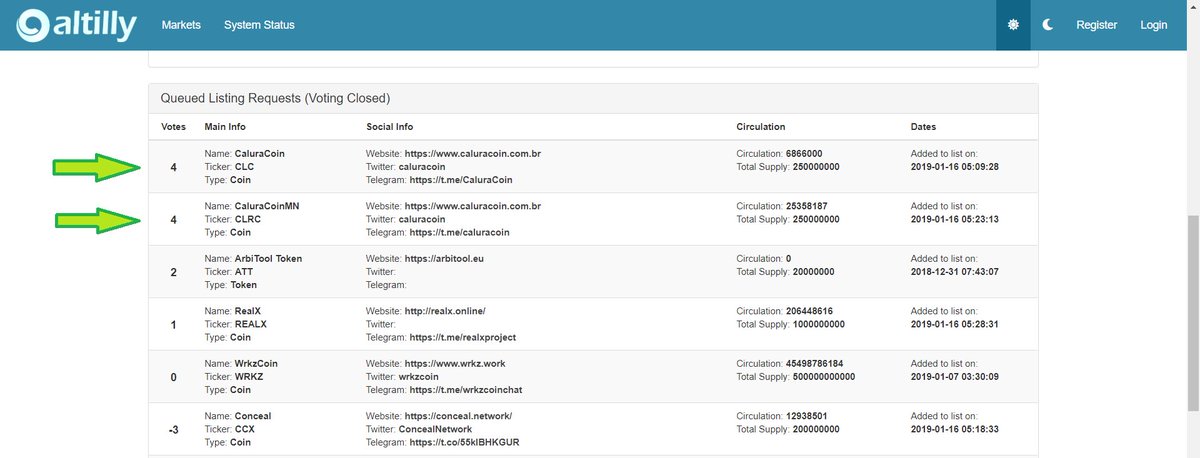Select date 2019-01-16 05:28:31
The image size is (1200, 458).
[955, 324]
